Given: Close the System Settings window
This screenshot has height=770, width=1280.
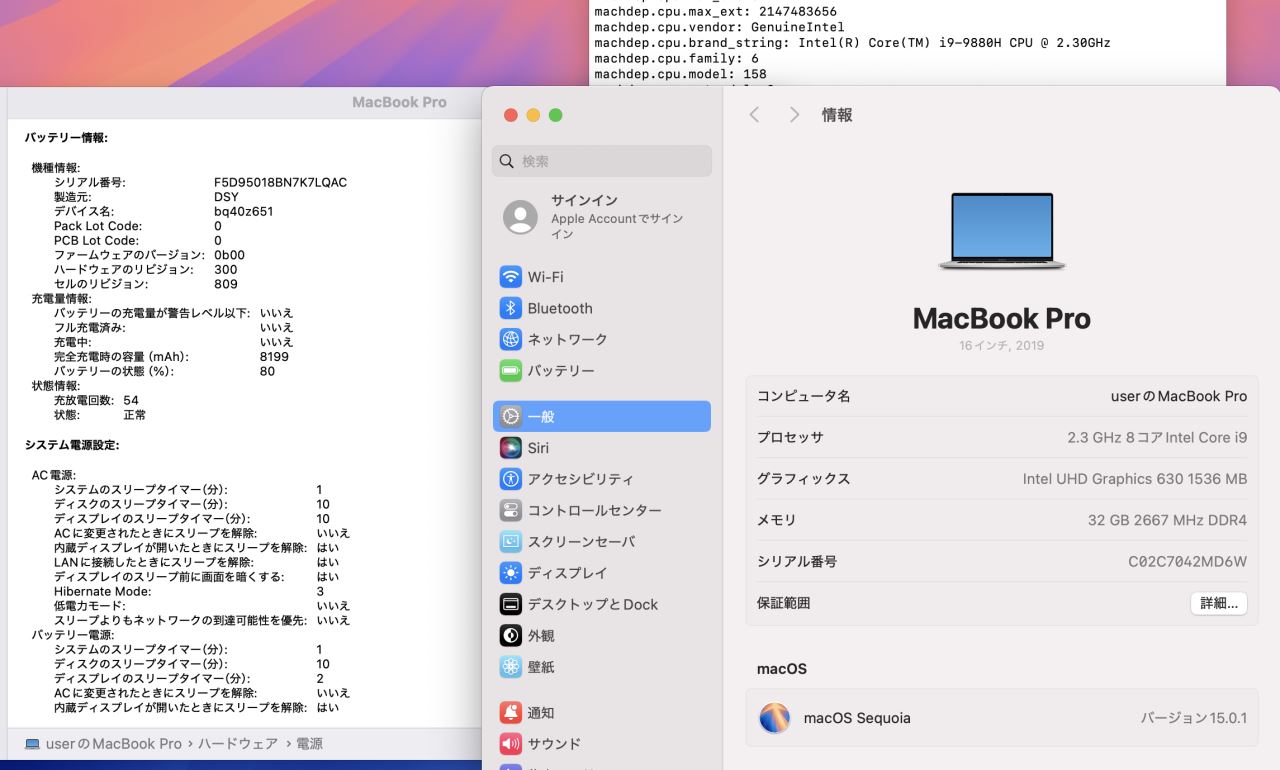Looking at the screenshot, I should point(511,115).
